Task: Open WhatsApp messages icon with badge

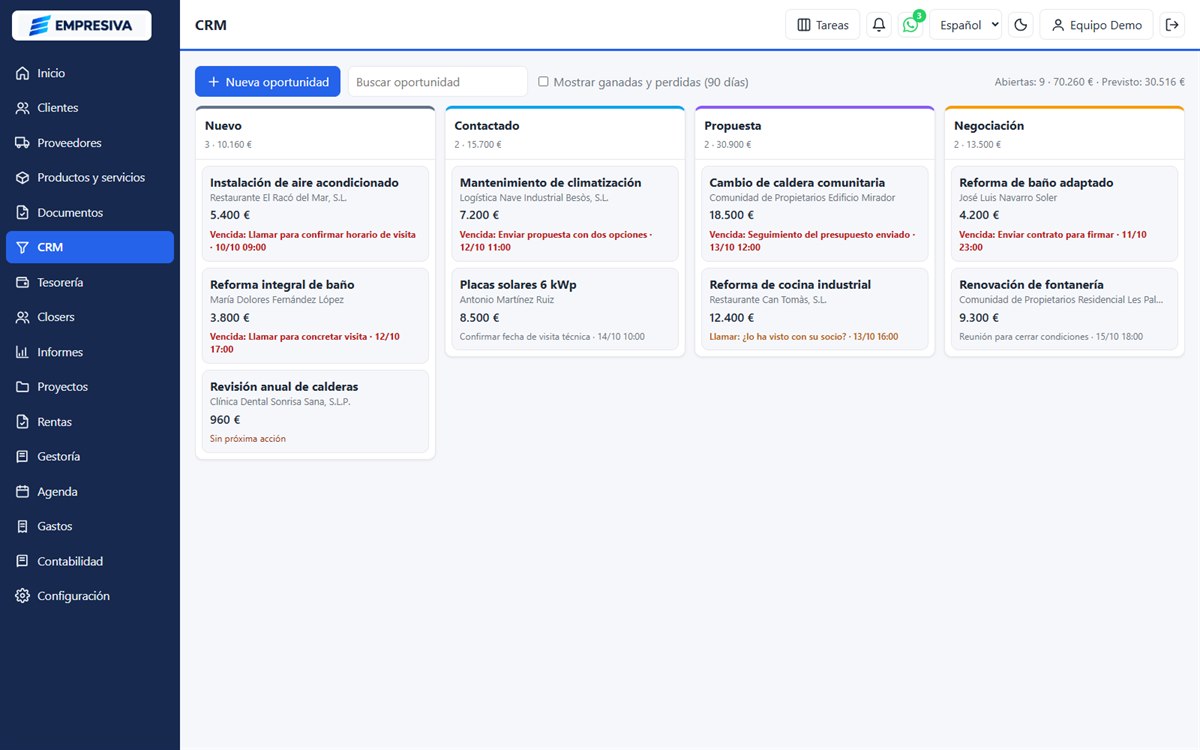Action: (x=910, y=25)
